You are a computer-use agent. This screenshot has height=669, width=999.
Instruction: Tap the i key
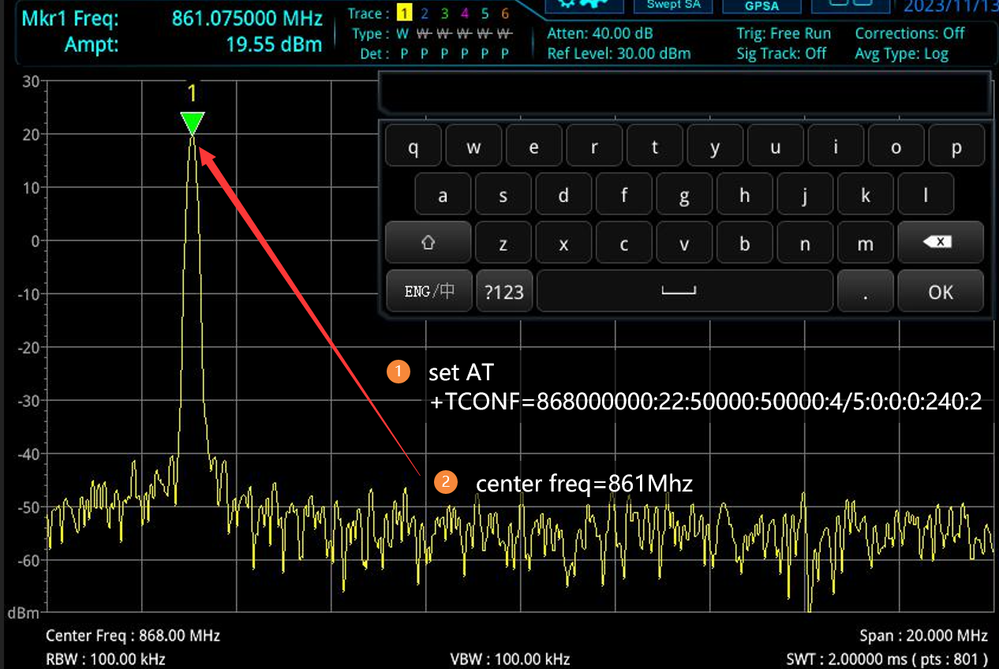coord(835,146)
